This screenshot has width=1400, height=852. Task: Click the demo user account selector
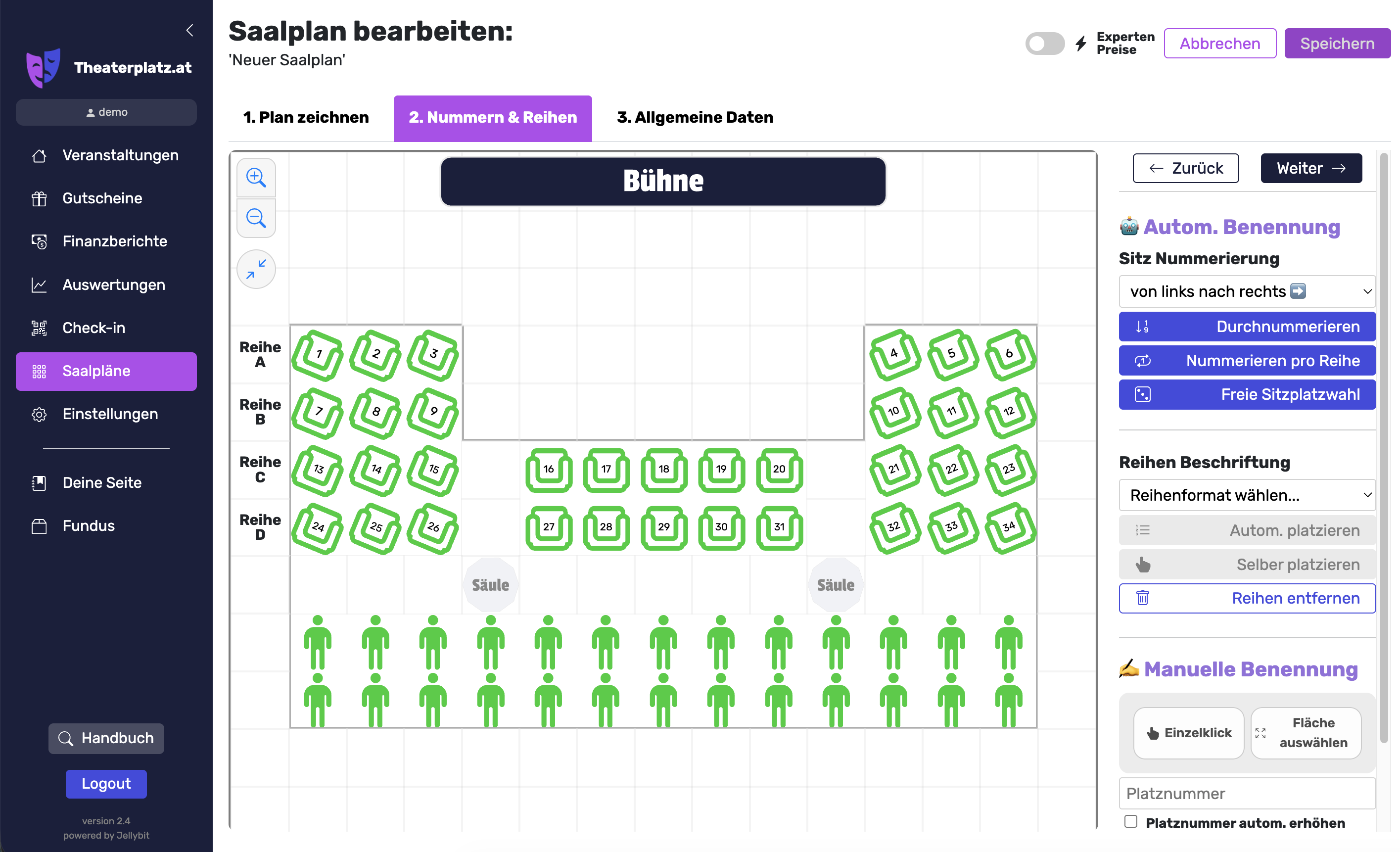coord(106,112)
